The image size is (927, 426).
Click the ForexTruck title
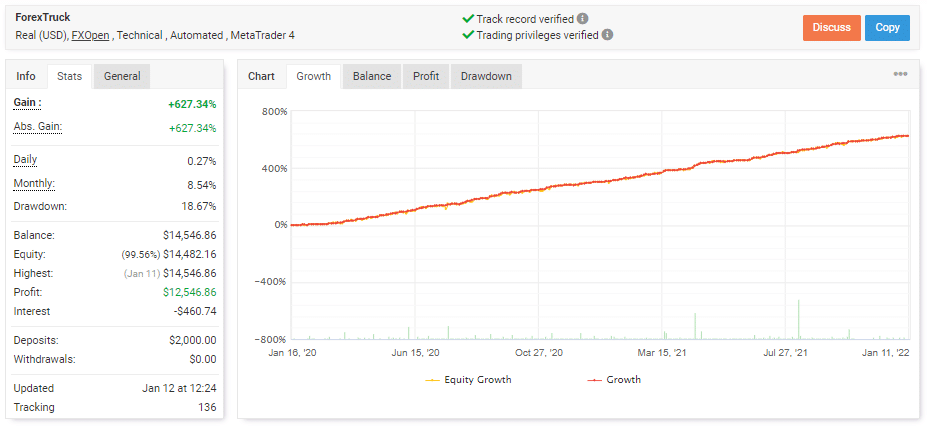coord(43,18)
